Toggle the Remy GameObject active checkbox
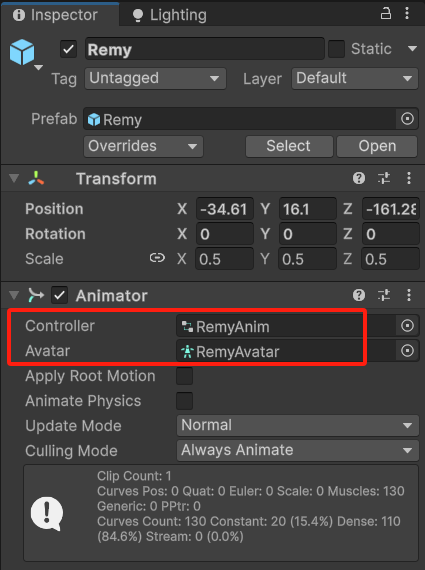Image resolution: width=425 pixels, height=570 pixels. click(68, 49)
